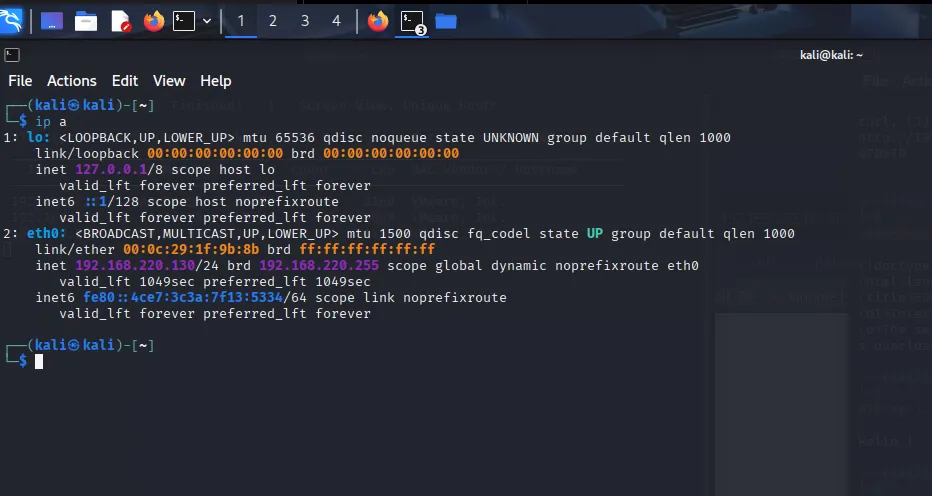Image resolution: width=932 pixels, height=496 pixels.
Task: Expand the terminal launcher dropdown arrow
Action: [x=207, y=21]
